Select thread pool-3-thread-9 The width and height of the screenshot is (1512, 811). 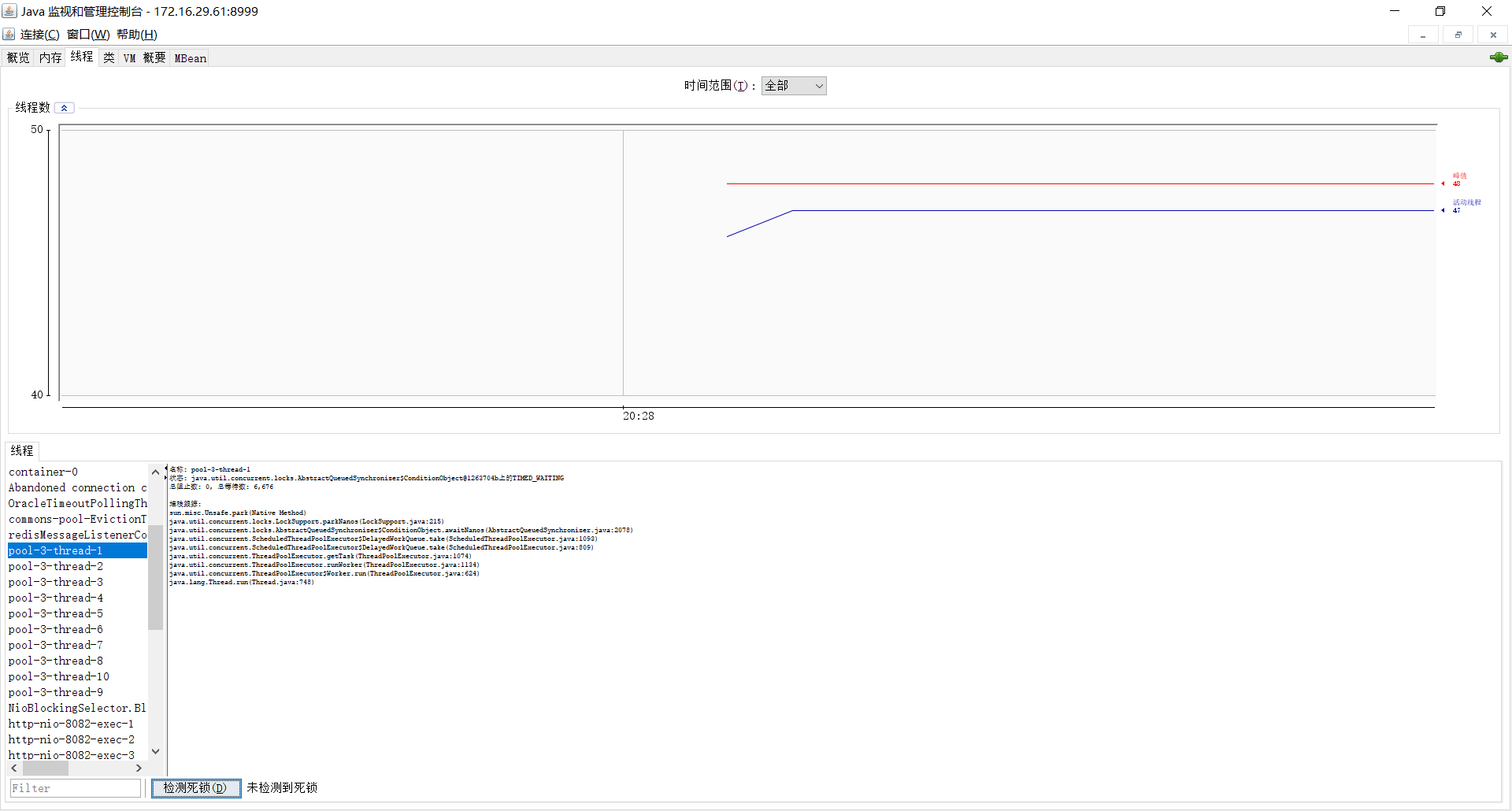point(77,692)
